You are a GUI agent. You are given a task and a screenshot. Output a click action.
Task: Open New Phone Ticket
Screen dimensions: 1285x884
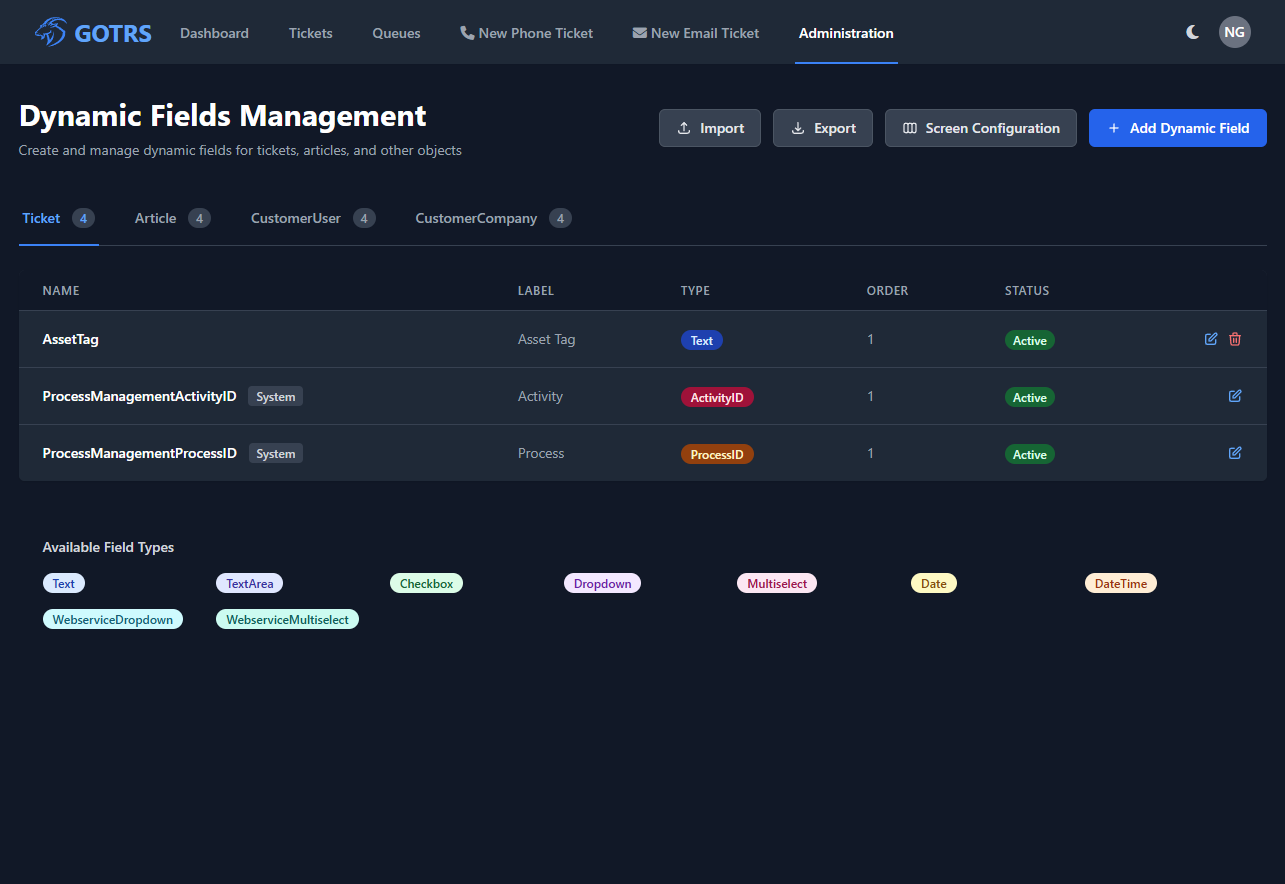[x=526, y=33]
